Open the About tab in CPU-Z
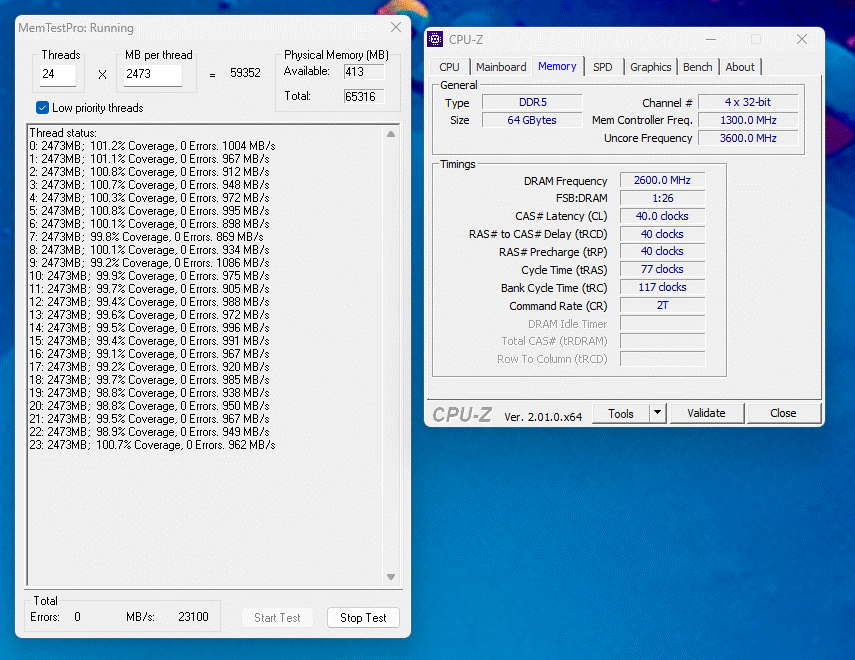 [740, 67]
